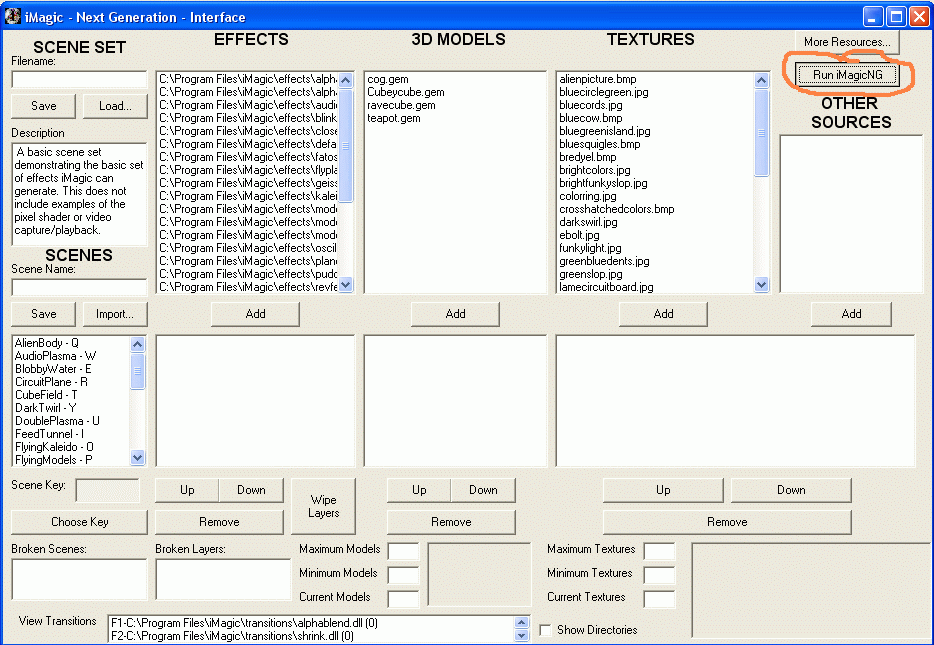Select bluegreenisland.jpg texture

click(x=605, y=132)
